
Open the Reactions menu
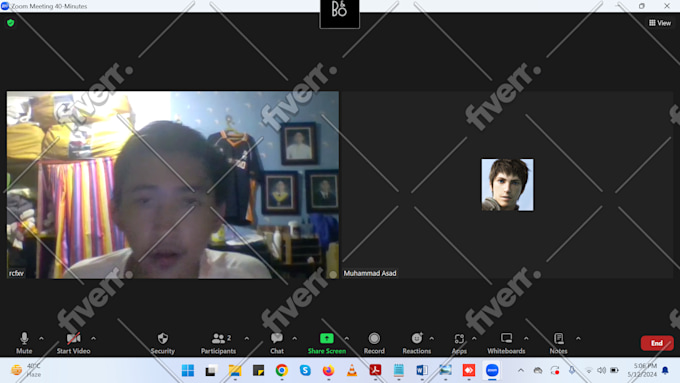(417, 343)
